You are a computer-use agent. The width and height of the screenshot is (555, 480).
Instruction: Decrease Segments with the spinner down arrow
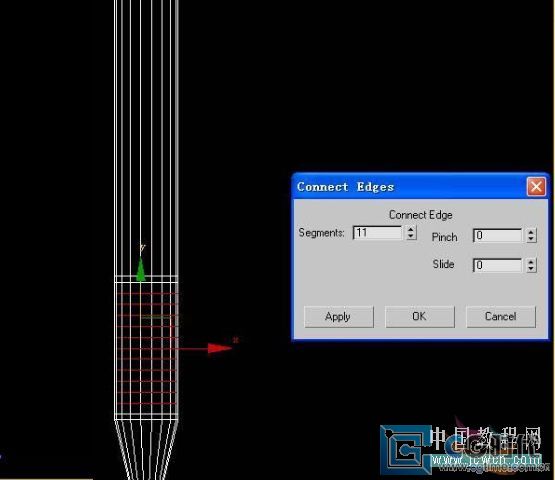coord(411,236)
